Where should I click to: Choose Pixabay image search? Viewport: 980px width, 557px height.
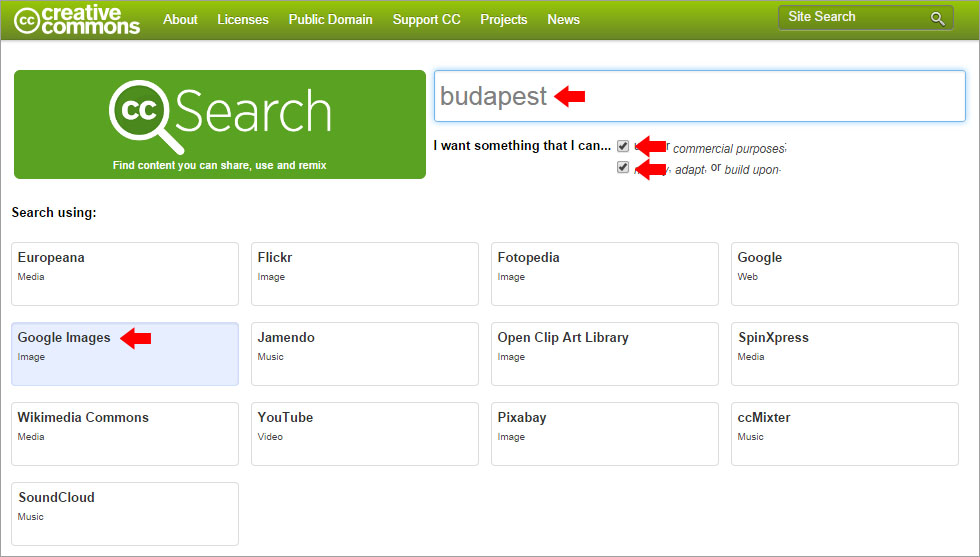(605, 434)
